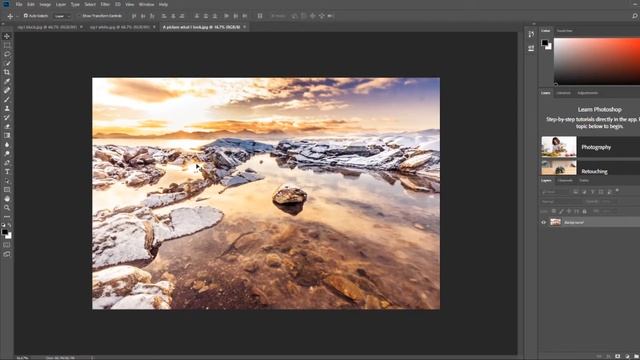The height and width of the screenshot is (360, 640).
Task: Switch to the Adjustments tab
Action: 587,93
